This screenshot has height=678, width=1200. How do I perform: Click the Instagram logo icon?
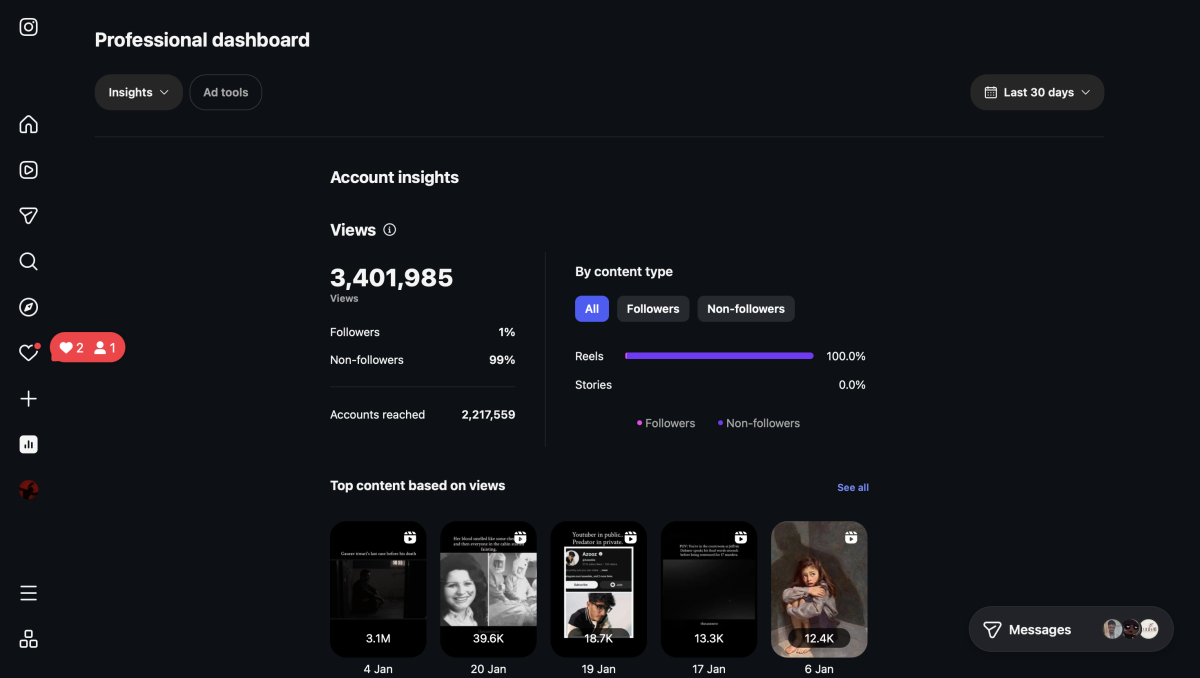[x=29, y=27]
